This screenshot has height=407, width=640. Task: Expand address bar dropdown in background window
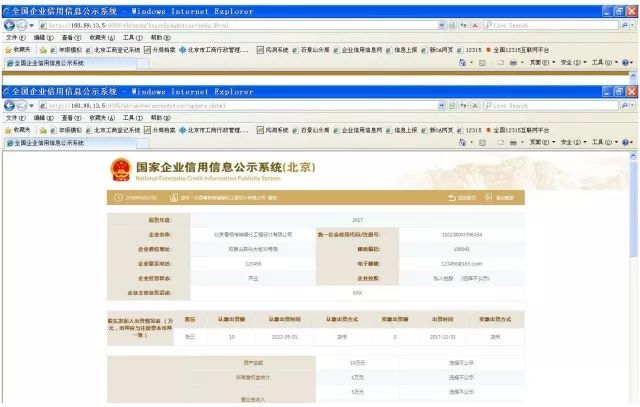click(442, 25)
